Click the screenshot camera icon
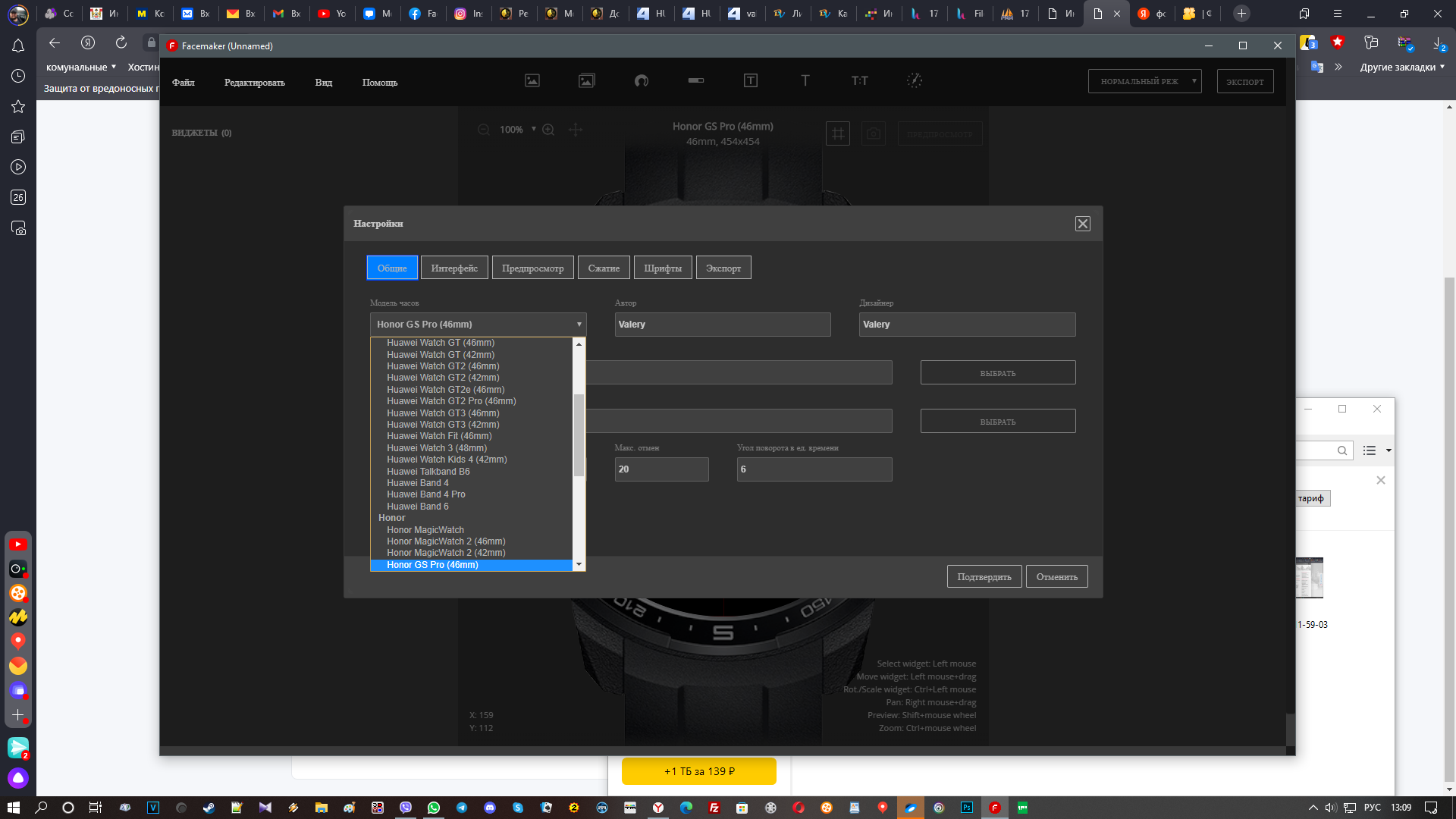This screenshot has height=819, width=1456. pyautogui.click(x=874, y=133)
